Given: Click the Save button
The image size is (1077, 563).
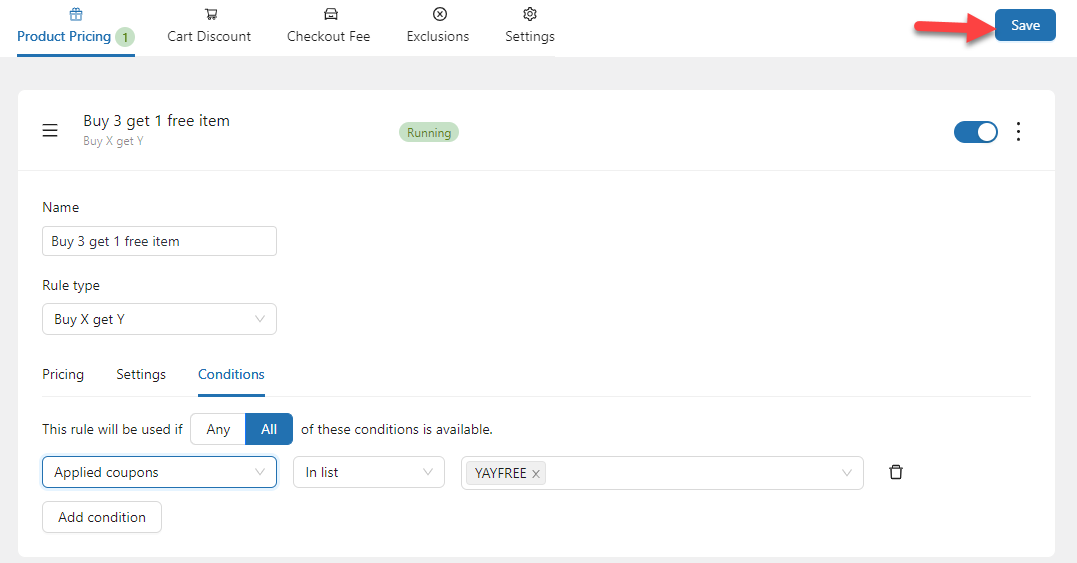Looking at the screenshot, I should pos(1025,25).
